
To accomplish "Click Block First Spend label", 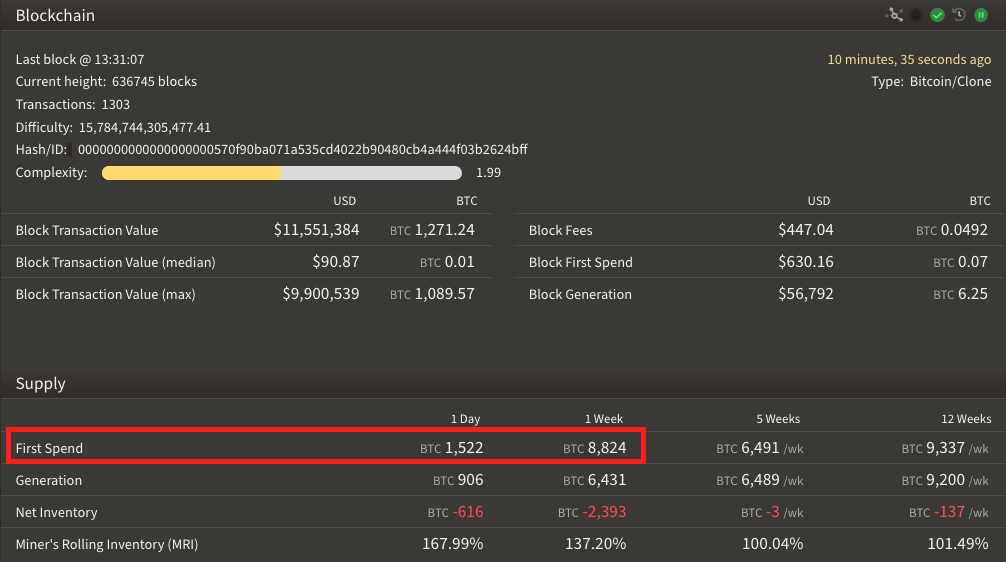I will tap(581, 262).
